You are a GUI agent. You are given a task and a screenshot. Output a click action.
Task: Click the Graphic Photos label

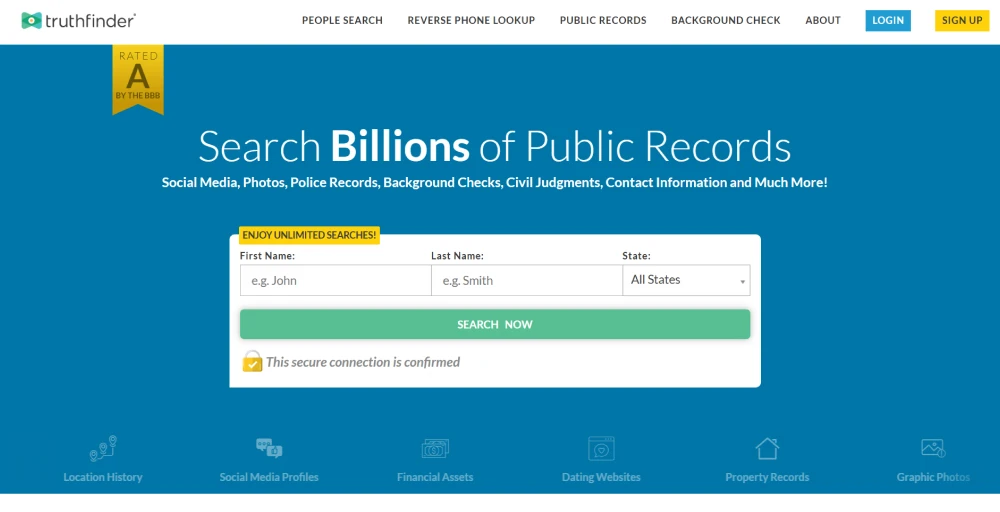pos(933,477)
